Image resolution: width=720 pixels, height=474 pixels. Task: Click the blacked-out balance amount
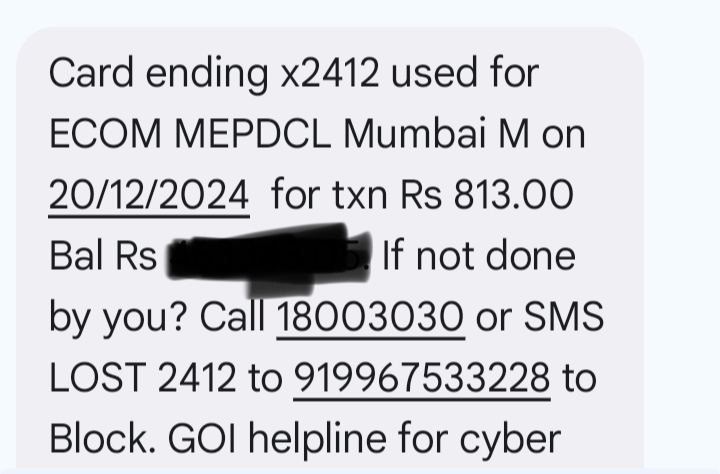pyautogui.click(x=270, y=259)
